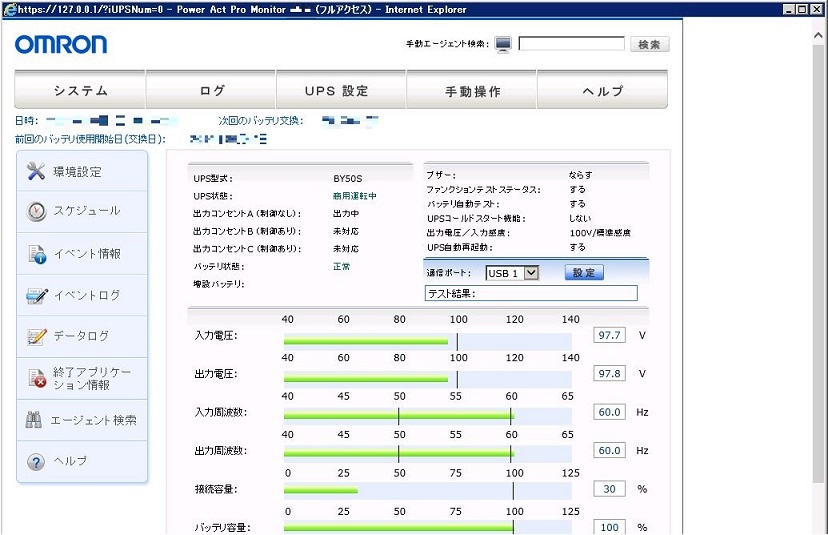Click the BY50S UPS model text
Viewport: 828px width, 535px height.
tap(347, 179)
